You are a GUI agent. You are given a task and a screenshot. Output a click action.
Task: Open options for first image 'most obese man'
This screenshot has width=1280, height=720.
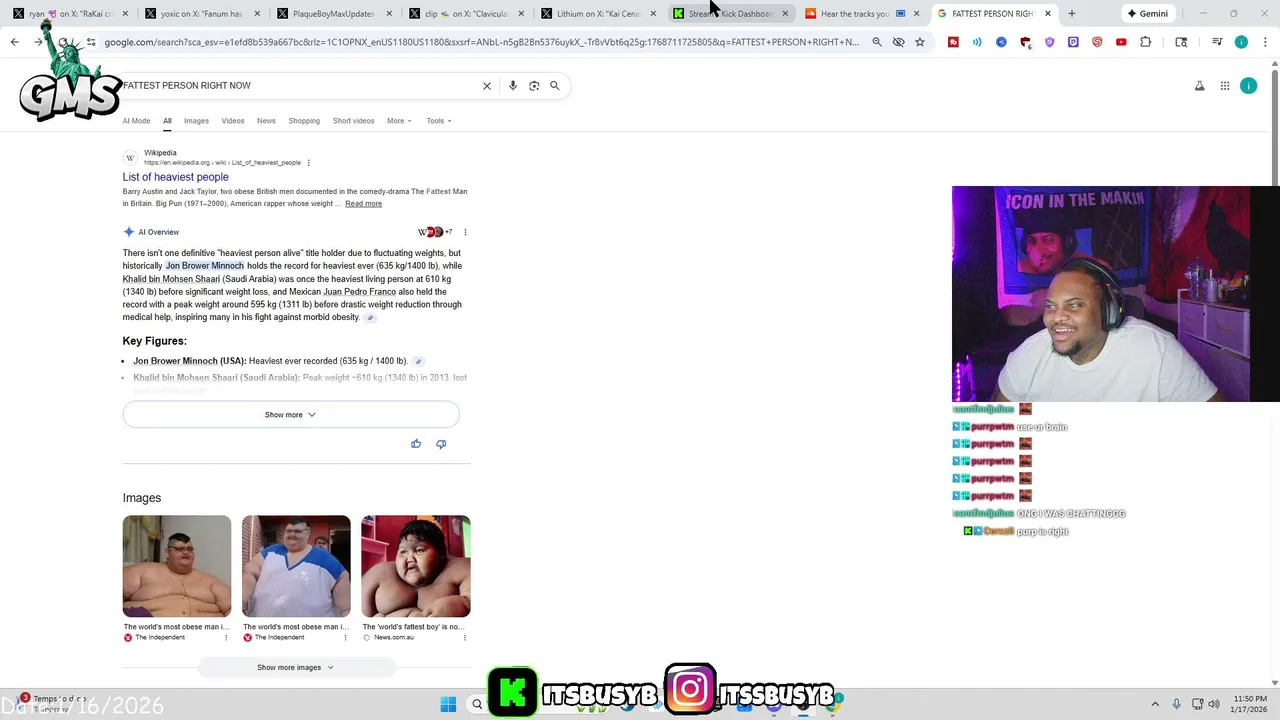point(226,637)
